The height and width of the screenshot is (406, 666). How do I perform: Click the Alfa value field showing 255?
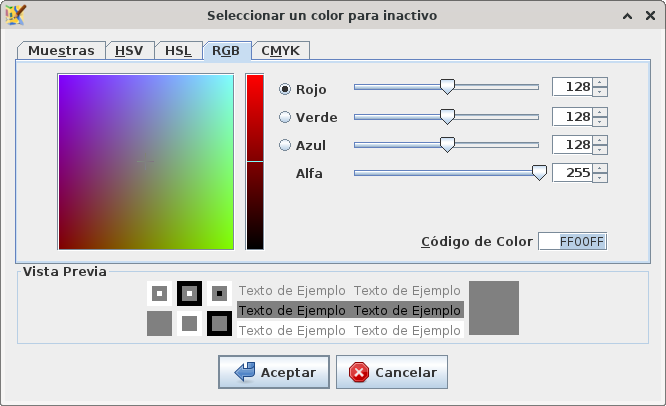(x=572, y=173)
